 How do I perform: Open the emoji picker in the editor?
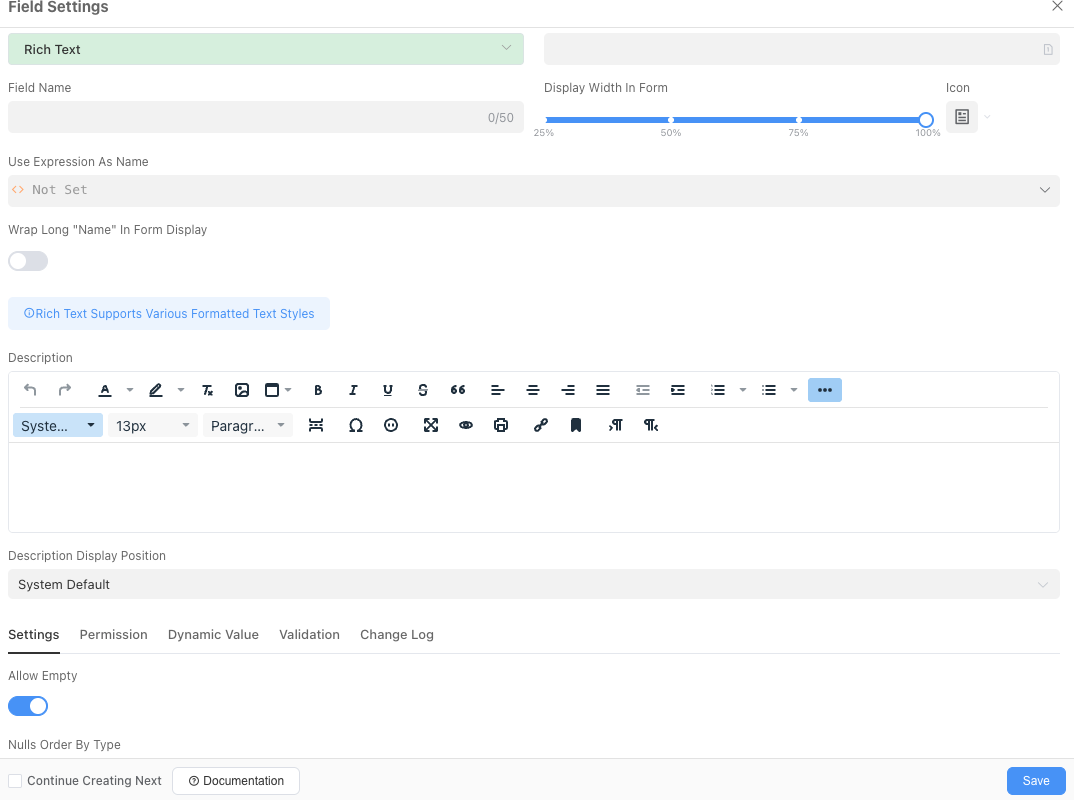click(x=391, y=425)
